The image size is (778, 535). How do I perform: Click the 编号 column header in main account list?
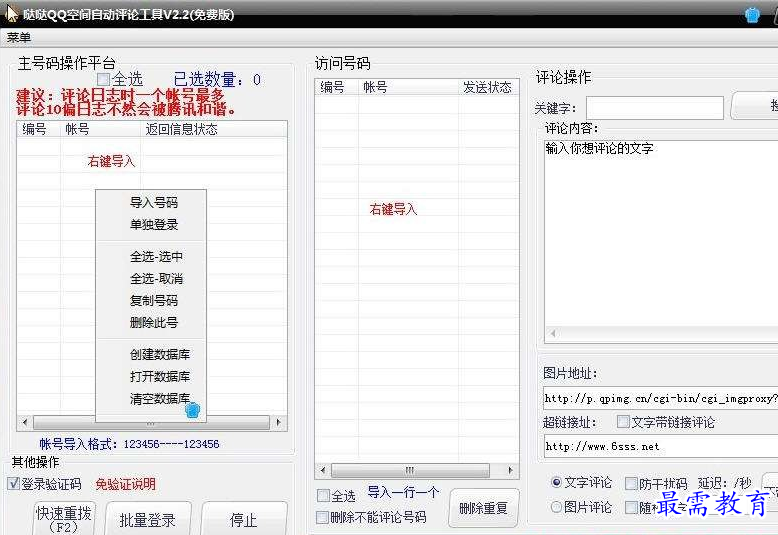tap(39, 129)
